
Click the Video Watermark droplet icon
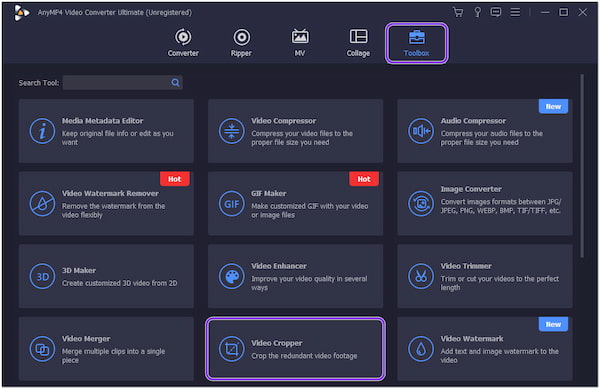[421, 349]
